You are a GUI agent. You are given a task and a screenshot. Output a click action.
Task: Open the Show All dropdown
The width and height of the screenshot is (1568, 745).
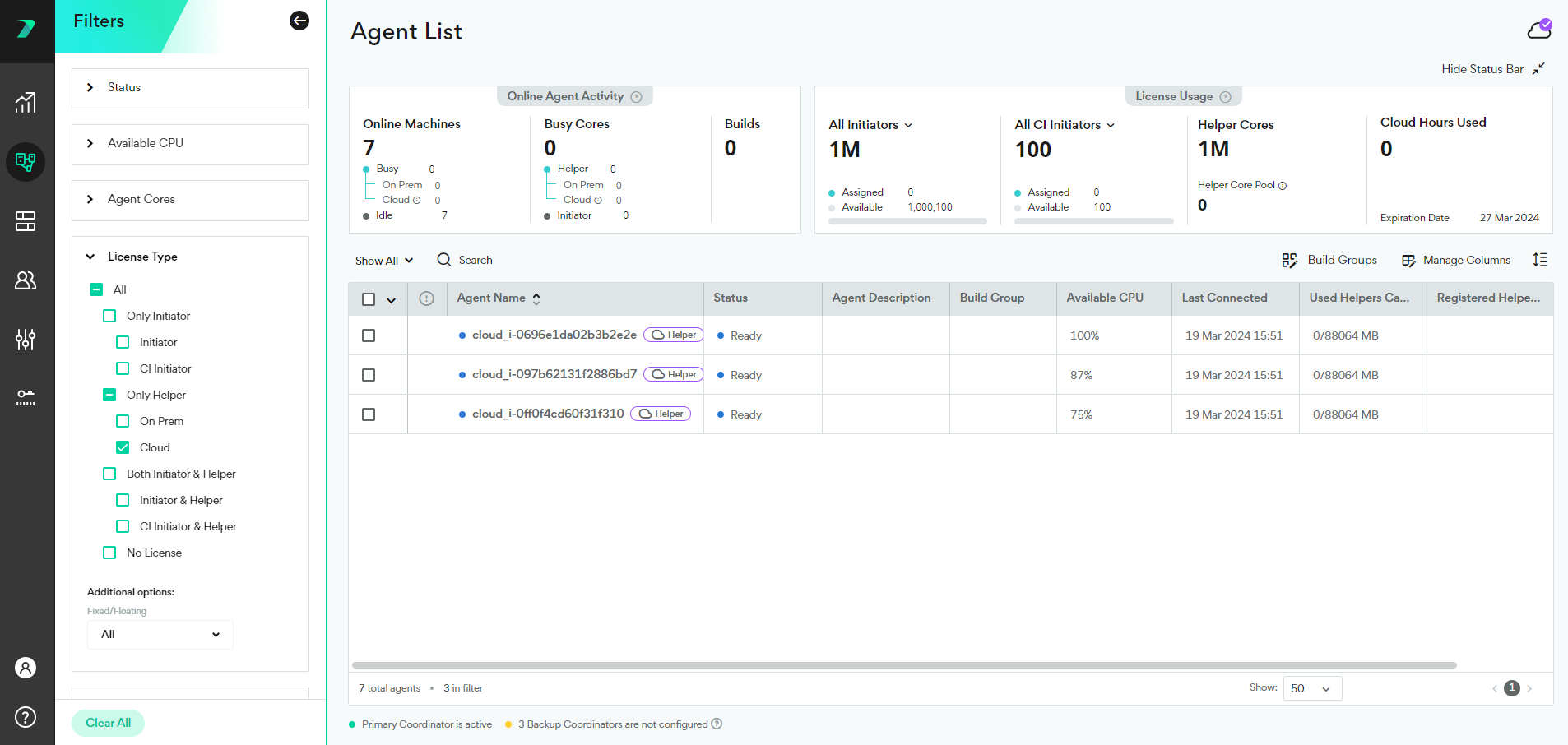383,261
